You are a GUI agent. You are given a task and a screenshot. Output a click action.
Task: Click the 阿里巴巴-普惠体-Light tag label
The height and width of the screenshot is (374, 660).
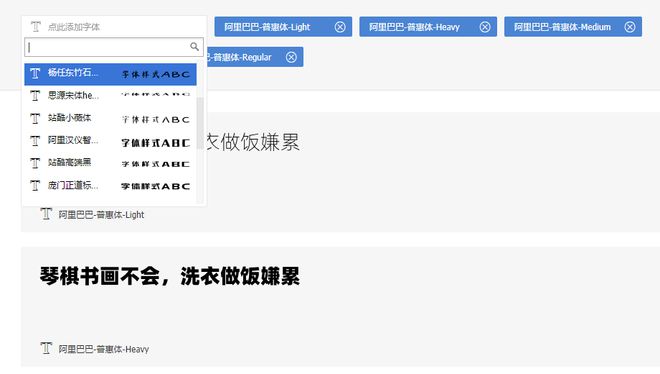(267, 27)
